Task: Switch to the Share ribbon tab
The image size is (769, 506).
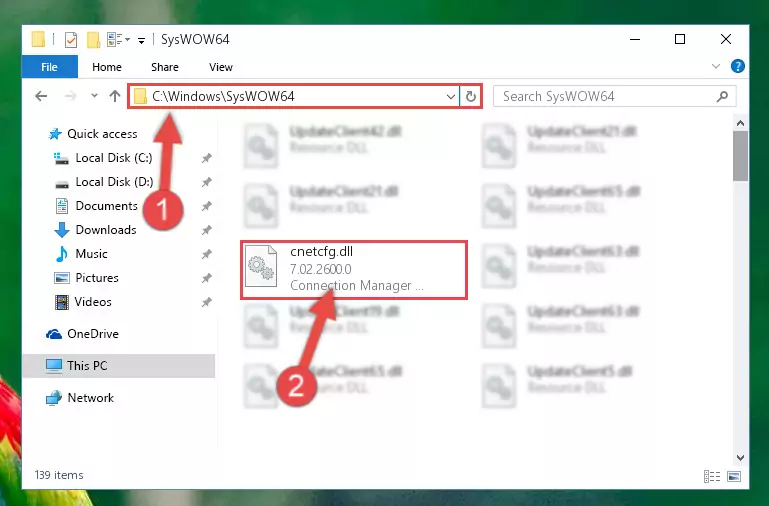Action: coord(165,67)
